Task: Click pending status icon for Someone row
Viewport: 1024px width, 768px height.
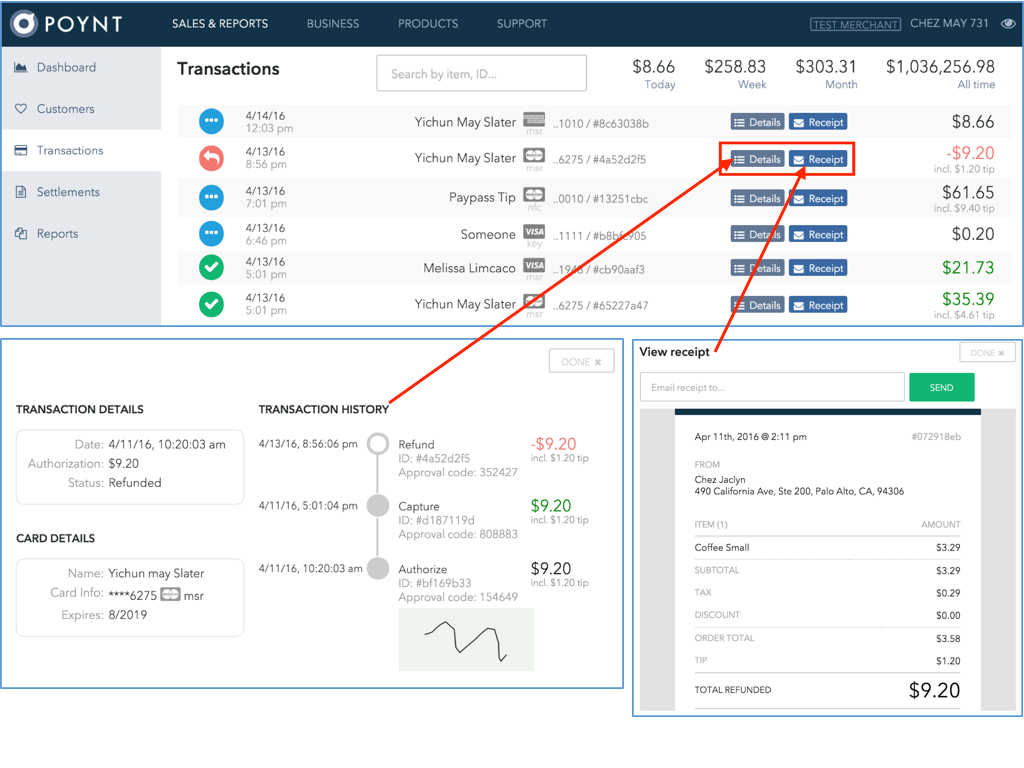Action: [x=211, y=233]
